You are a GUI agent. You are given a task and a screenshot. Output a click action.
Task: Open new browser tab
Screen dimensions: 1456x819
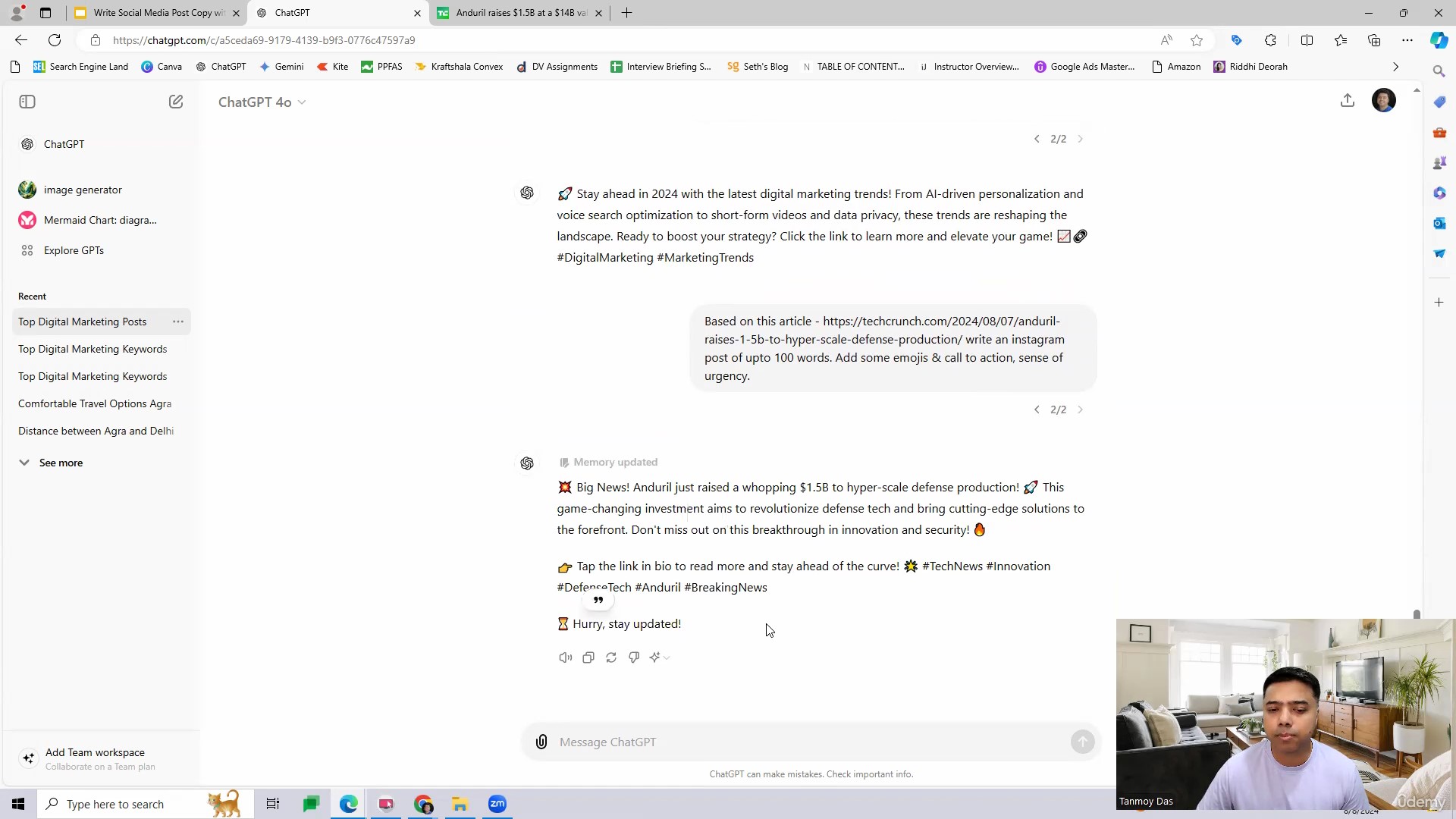(626, 13)
